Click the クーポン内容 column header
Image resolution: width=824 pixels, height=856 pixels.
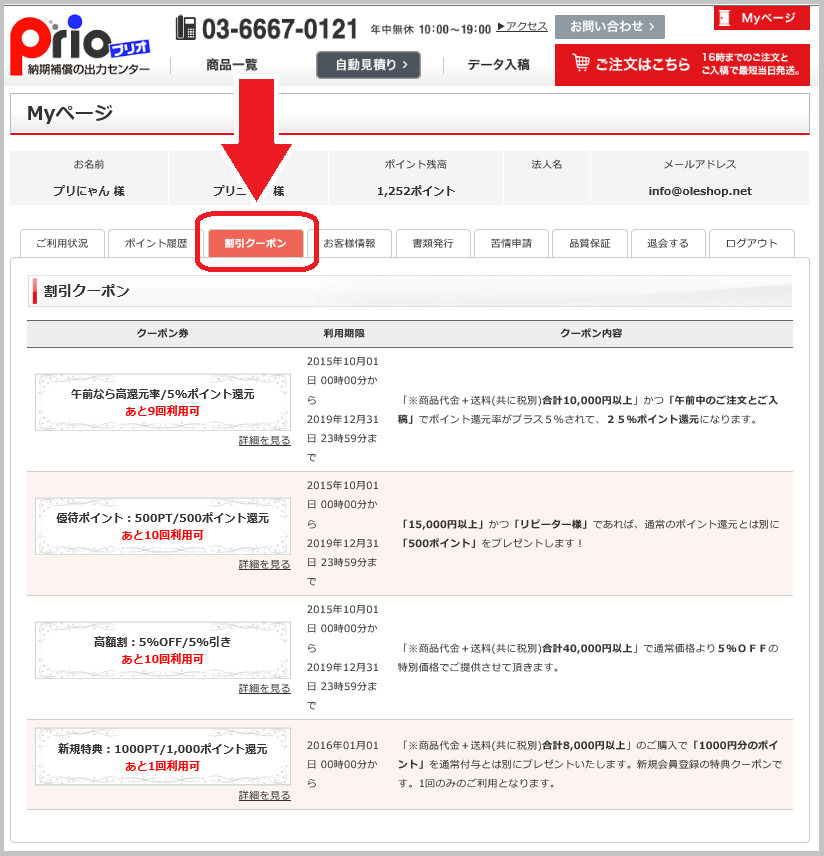(591, 333)
